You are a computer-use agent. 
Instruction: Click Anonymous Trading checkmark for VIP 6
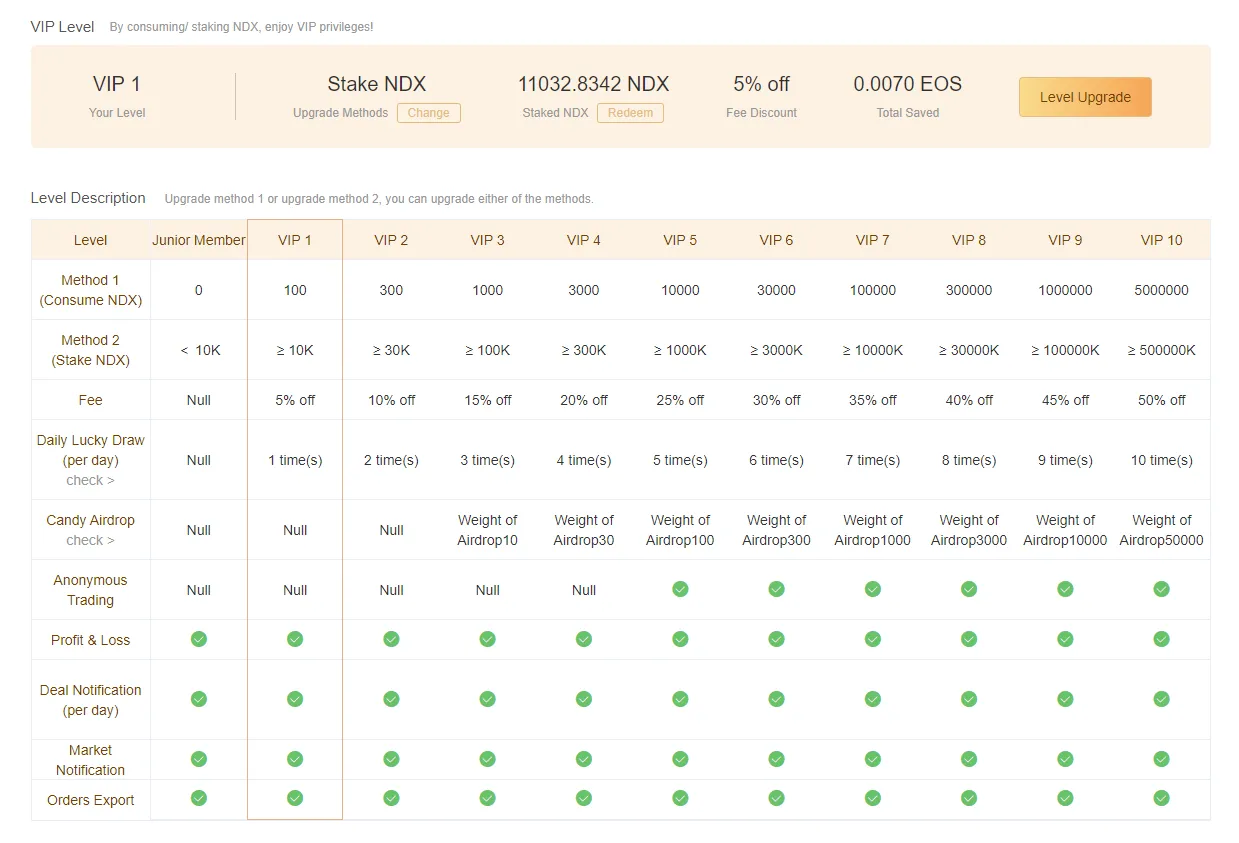click(776, 589)
